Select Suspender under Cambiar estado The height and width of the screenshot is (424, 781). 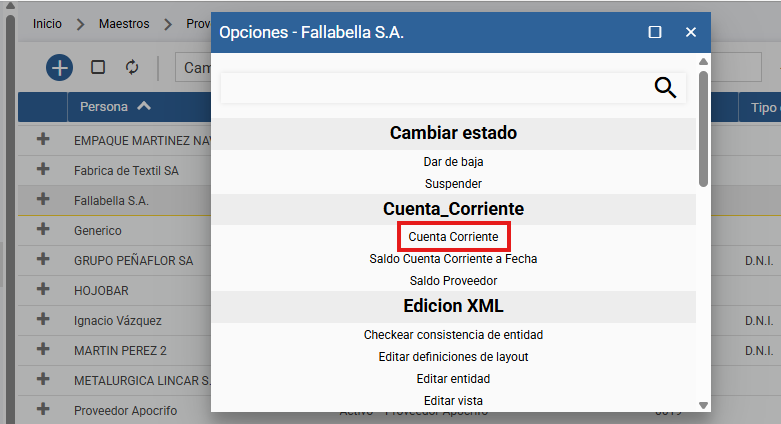click(453, 184)
